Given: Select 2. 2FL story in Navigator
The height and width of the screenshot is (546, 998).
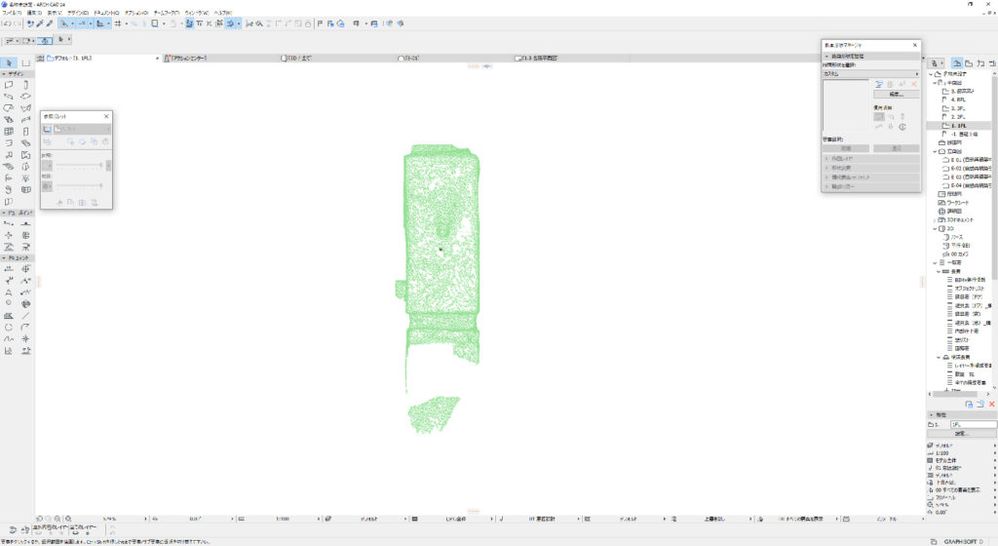Looking at the screenshot, I should tap(958, 117).
